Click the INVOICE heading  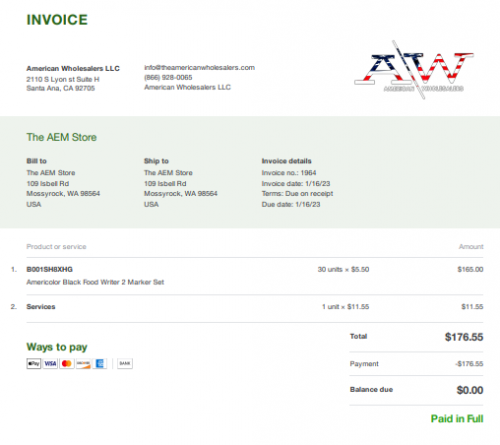(x=57, y=20)
